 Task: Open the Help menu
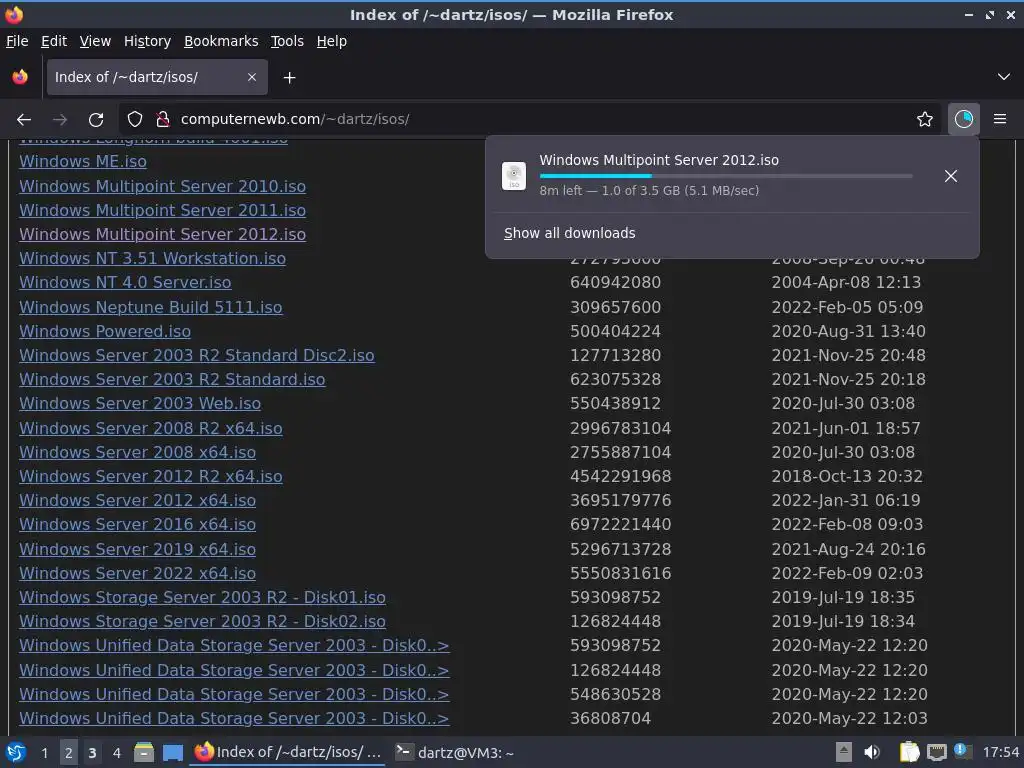[x=332, y=41]
